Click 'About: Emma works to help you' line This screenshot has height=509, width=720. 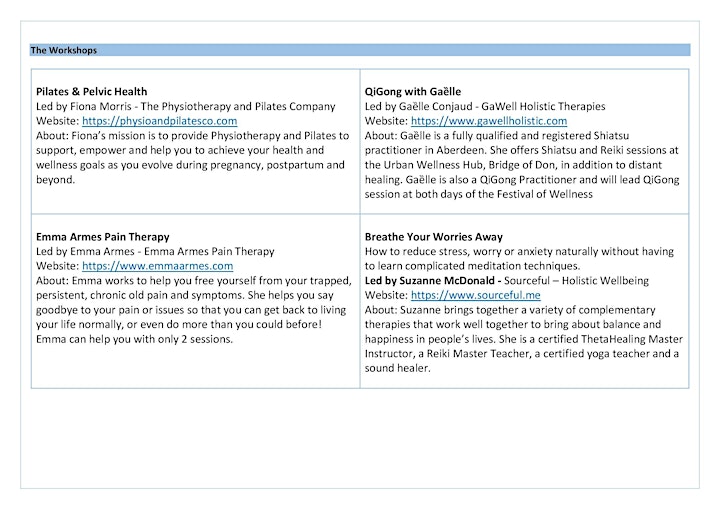(193, 281)
